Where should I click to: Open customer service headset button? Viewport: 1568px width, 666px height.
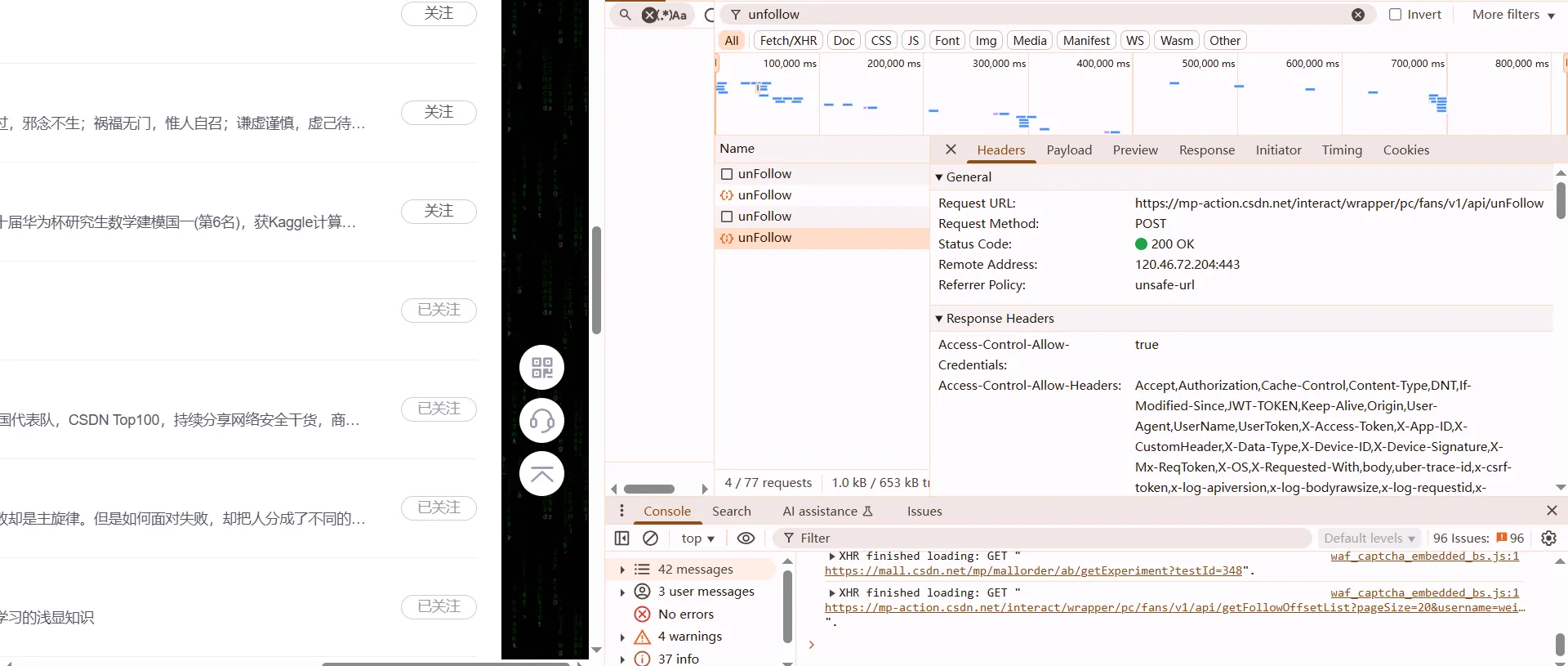542,421
